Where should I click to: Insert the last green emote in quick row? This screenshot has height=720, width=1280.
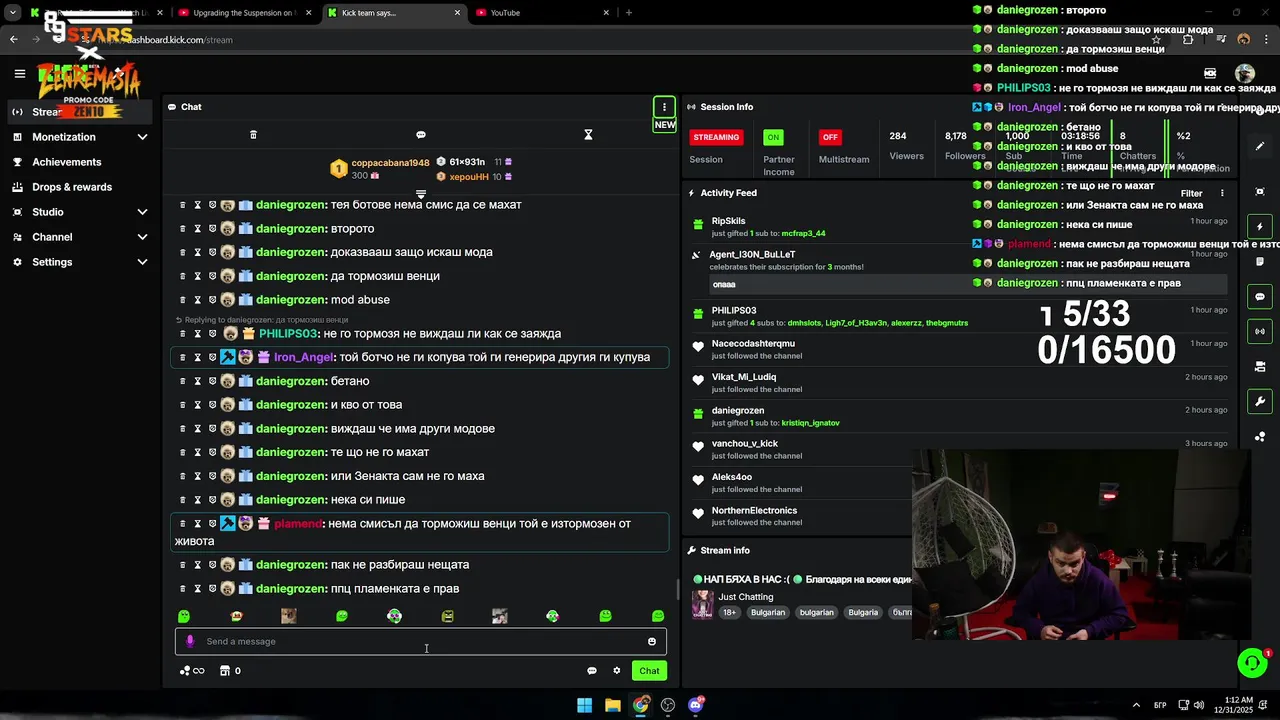tap(658, 616)
